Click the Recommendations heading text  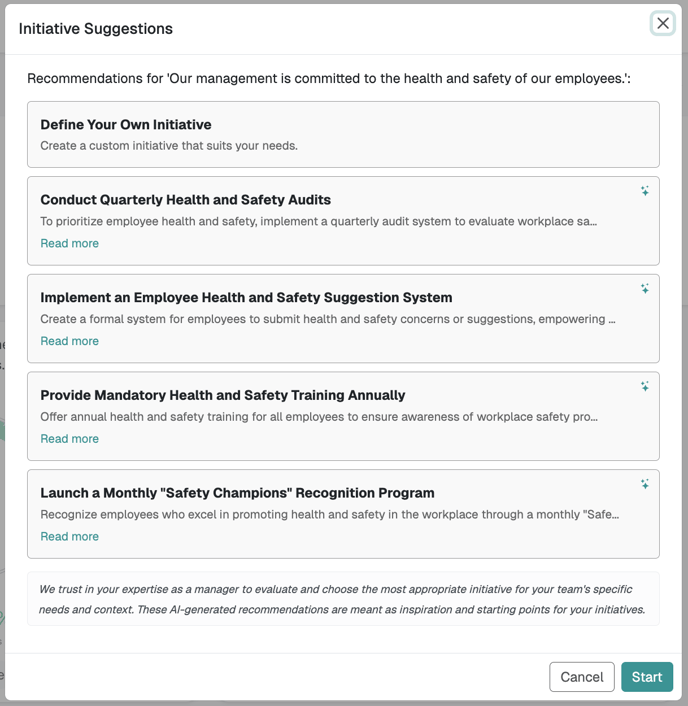click(x=329, y=78)
